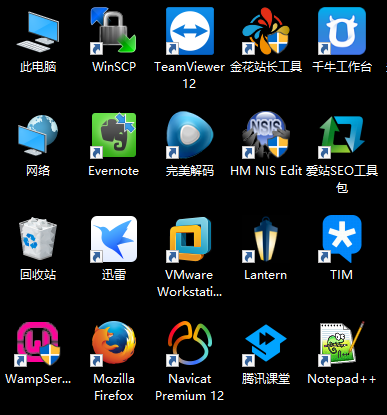Click the '千牛工作台' label text

(342, 67)
